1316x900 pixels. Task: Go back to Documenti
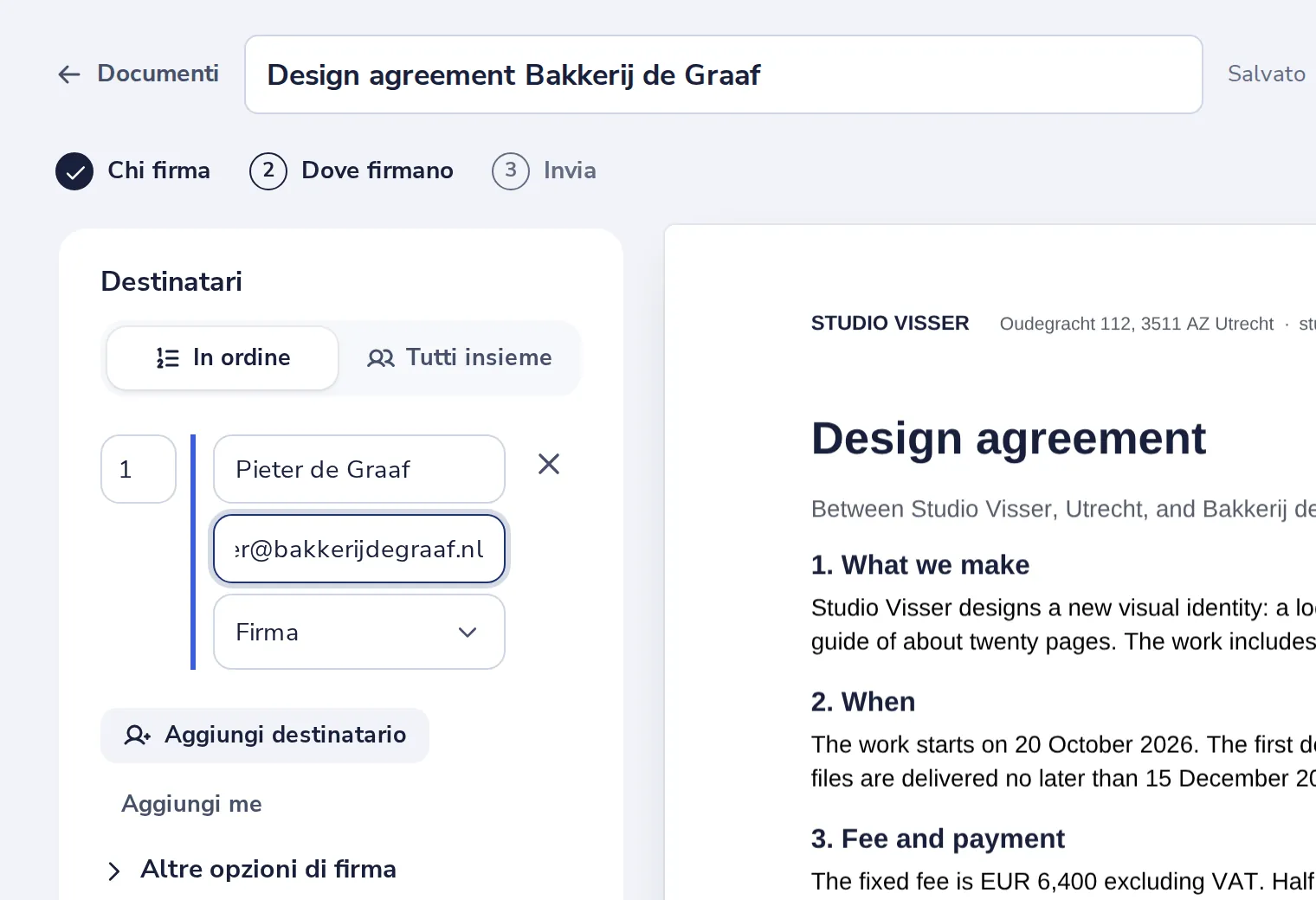[x=139, y=74]
